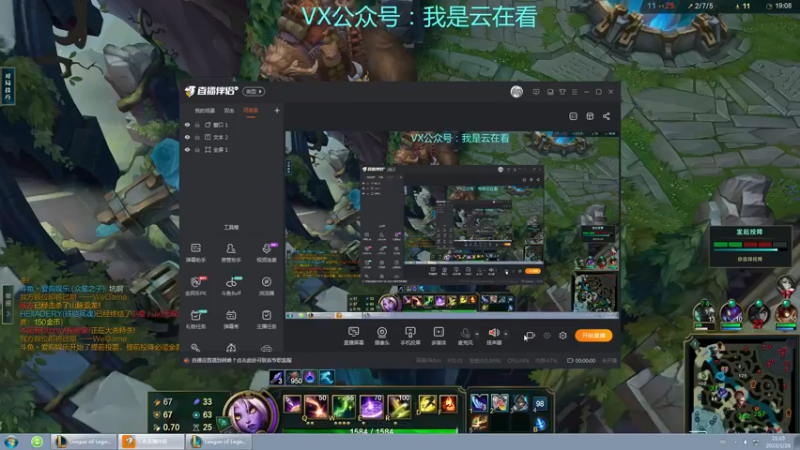Open the Windows Start button
The width and height of the screenshot is (800, 450).
coord(11,441)
